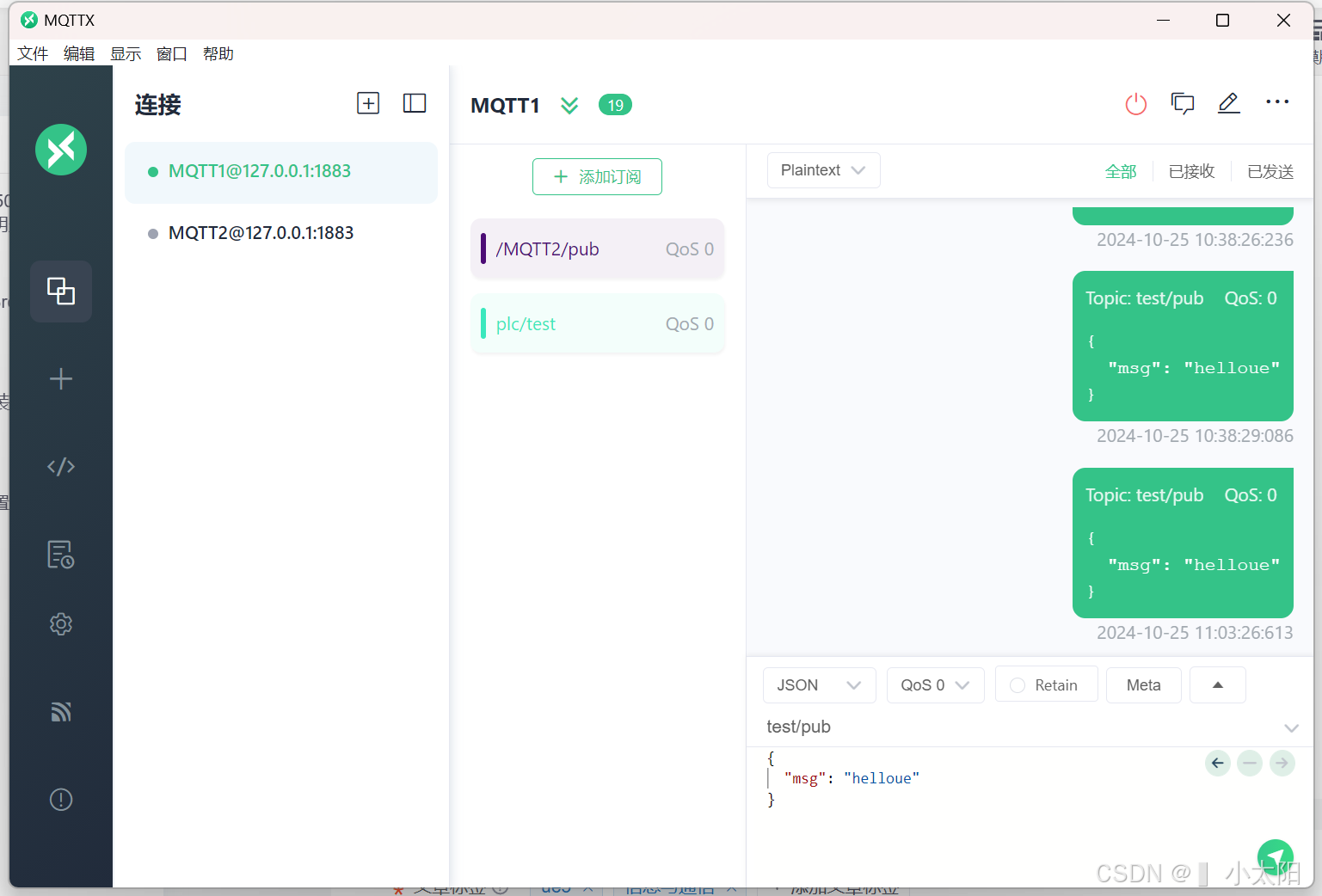Screen dimensions: 1322x896
Task: Click green color bar of plc/test
Action: point(483,324)
